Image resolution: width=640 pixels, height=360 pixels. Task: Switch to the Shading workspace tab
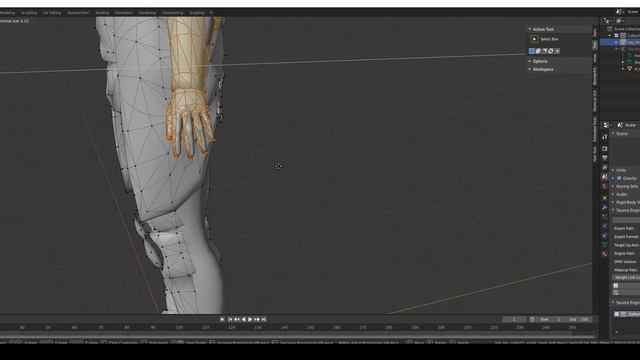pos(102,13)
